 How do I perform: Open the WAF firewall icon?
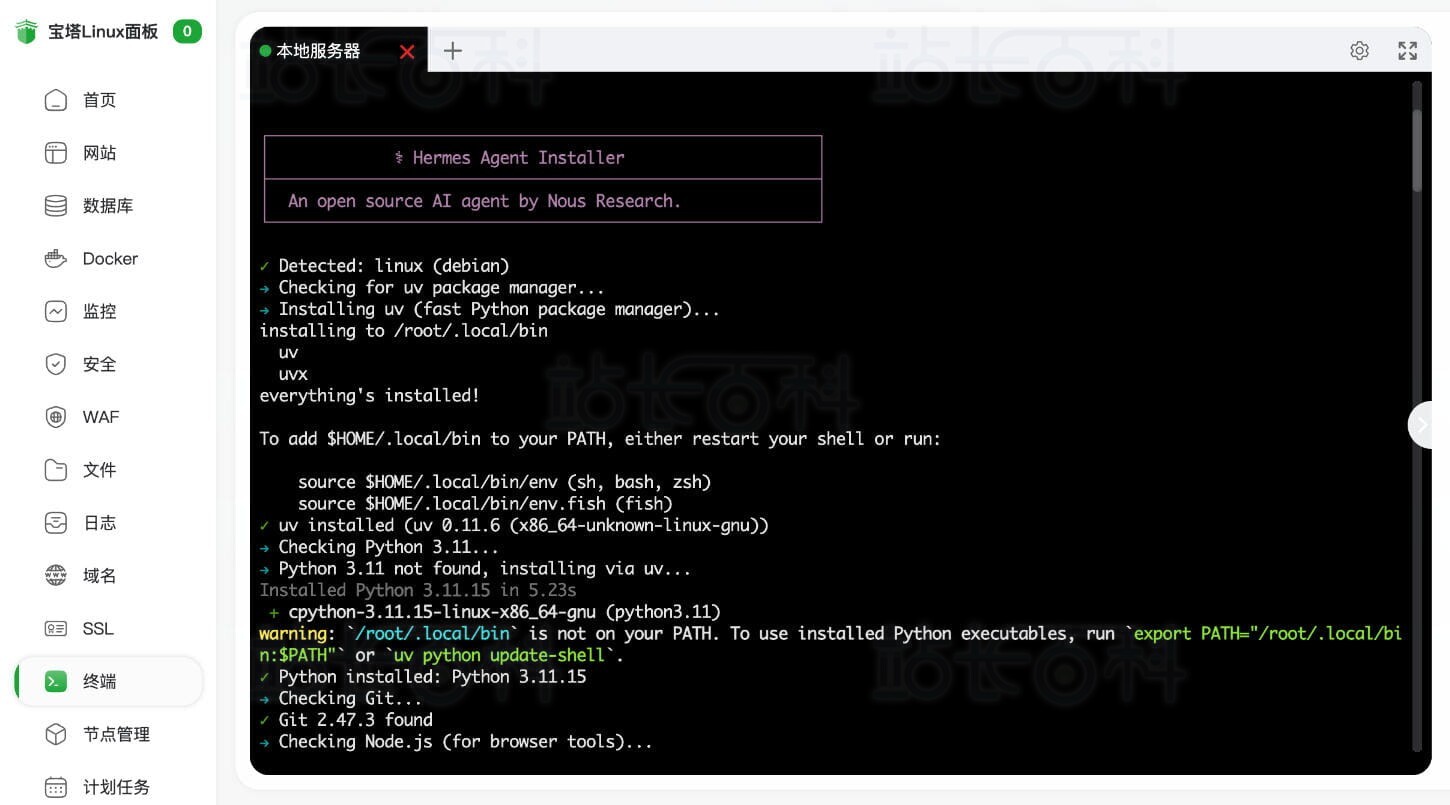[x=56, y=417]
